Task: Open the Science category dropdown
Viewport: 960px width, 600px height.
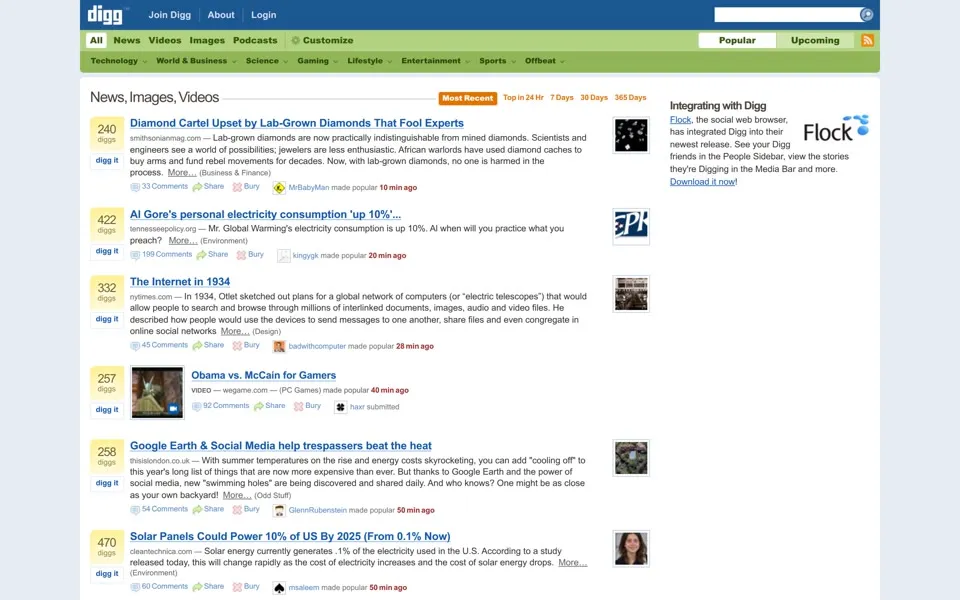Action: 266,61
